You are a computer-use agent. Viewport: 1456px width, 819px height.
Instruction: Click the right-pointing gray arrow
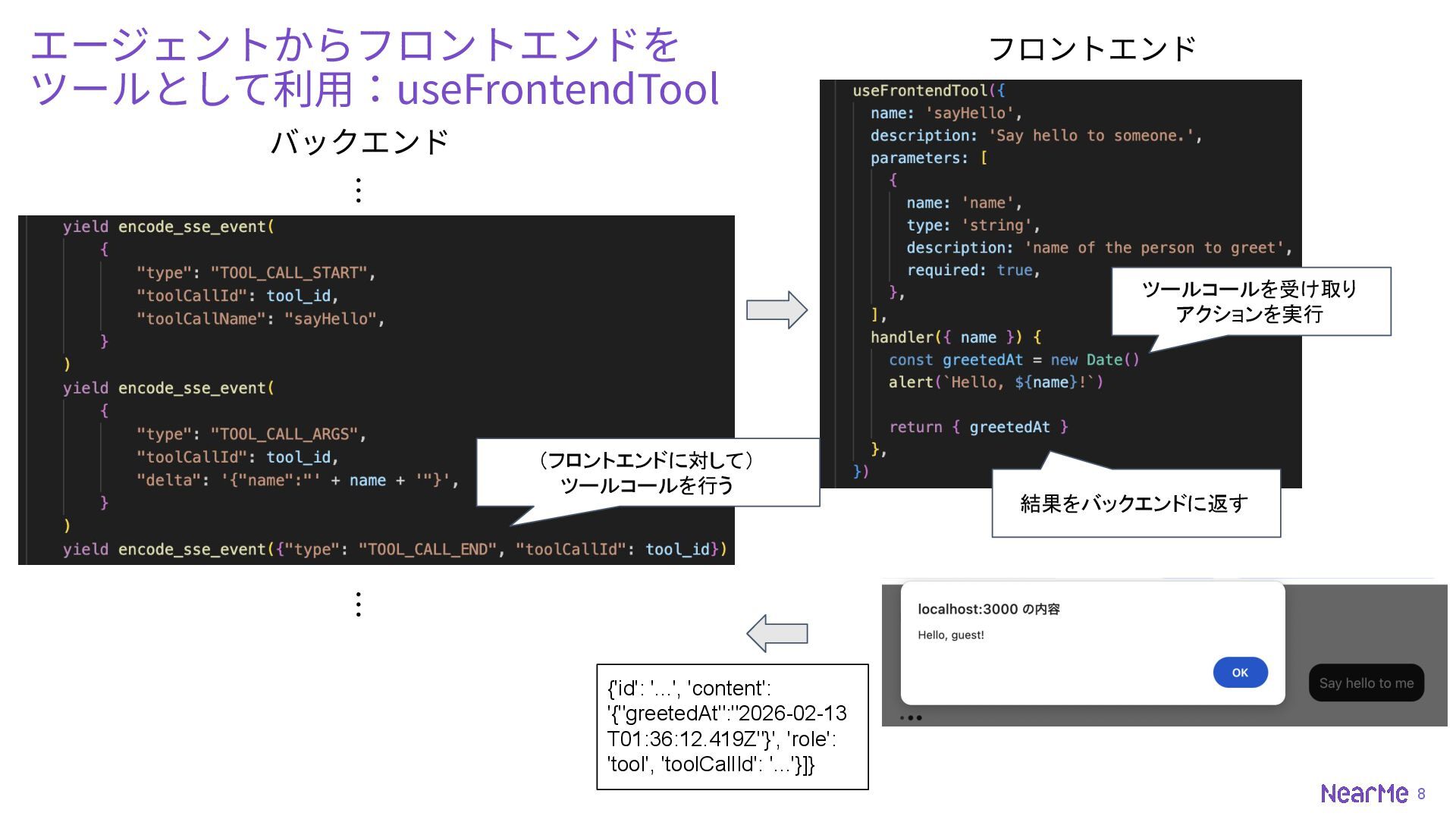[x=777, y=309]
